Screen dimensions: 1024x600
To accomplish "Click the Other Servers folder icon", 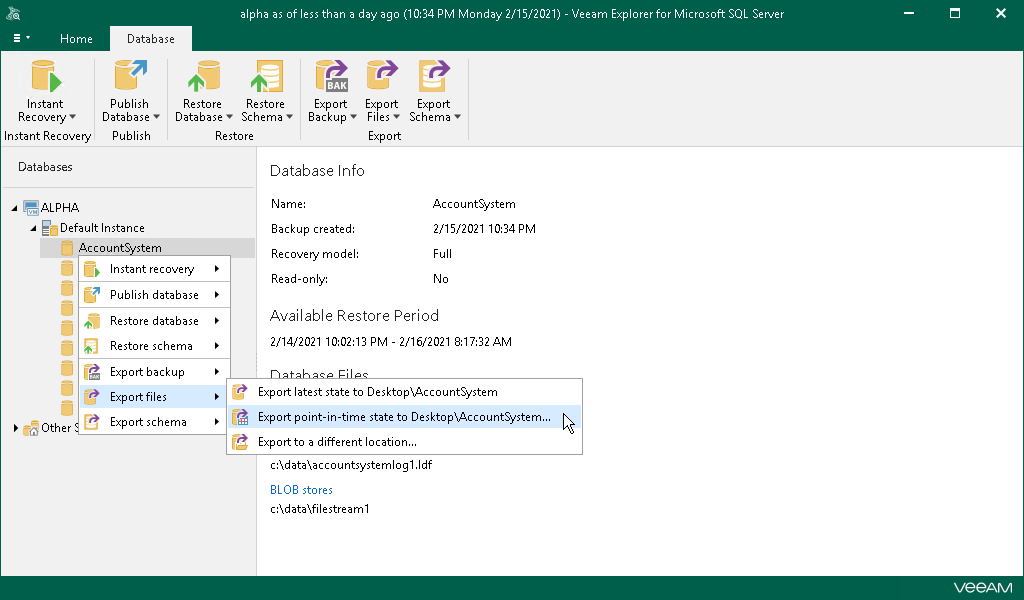I will coord(31,429).
